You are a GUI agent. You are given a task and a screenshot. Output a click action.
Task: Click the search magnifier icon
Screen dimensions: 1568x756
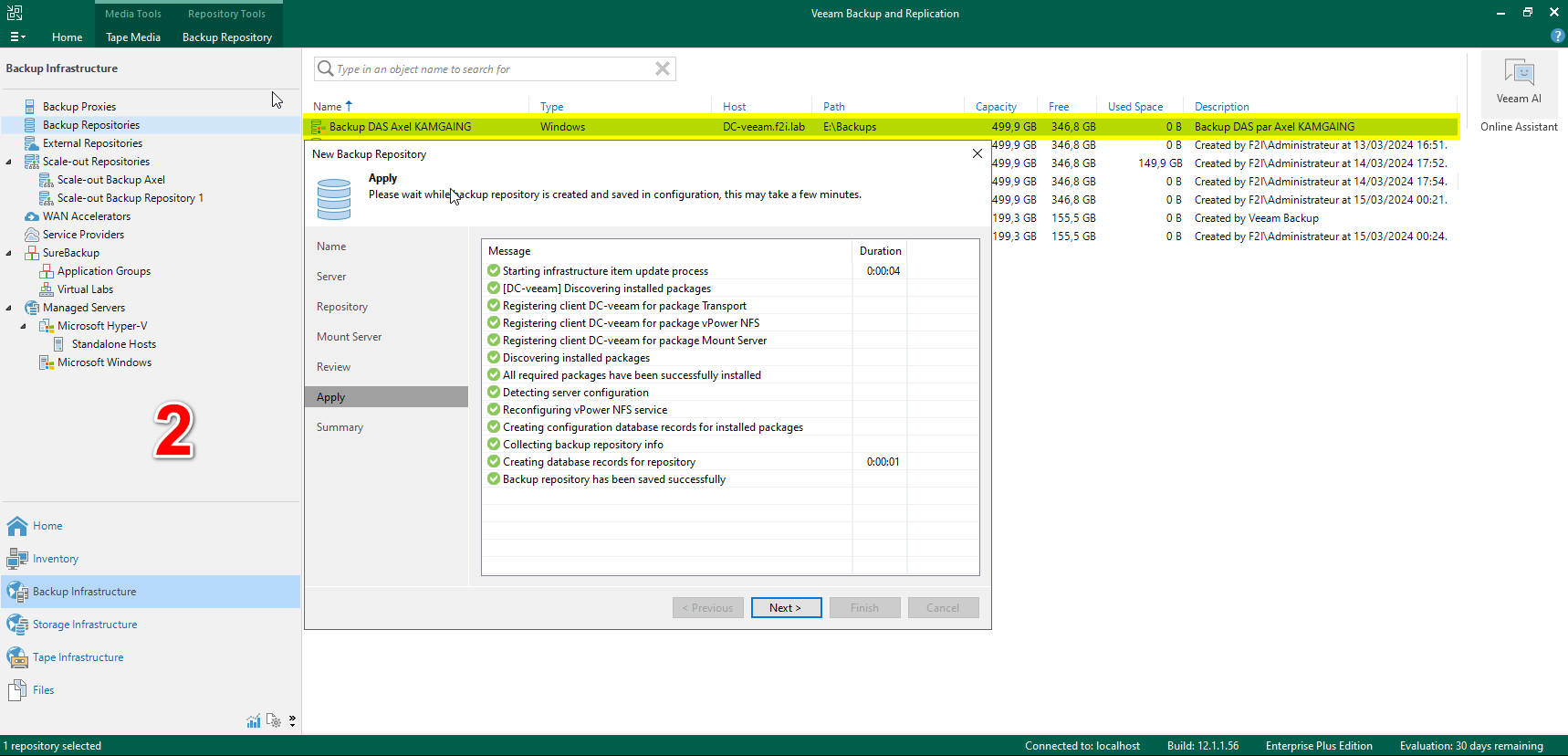(325, 68)
